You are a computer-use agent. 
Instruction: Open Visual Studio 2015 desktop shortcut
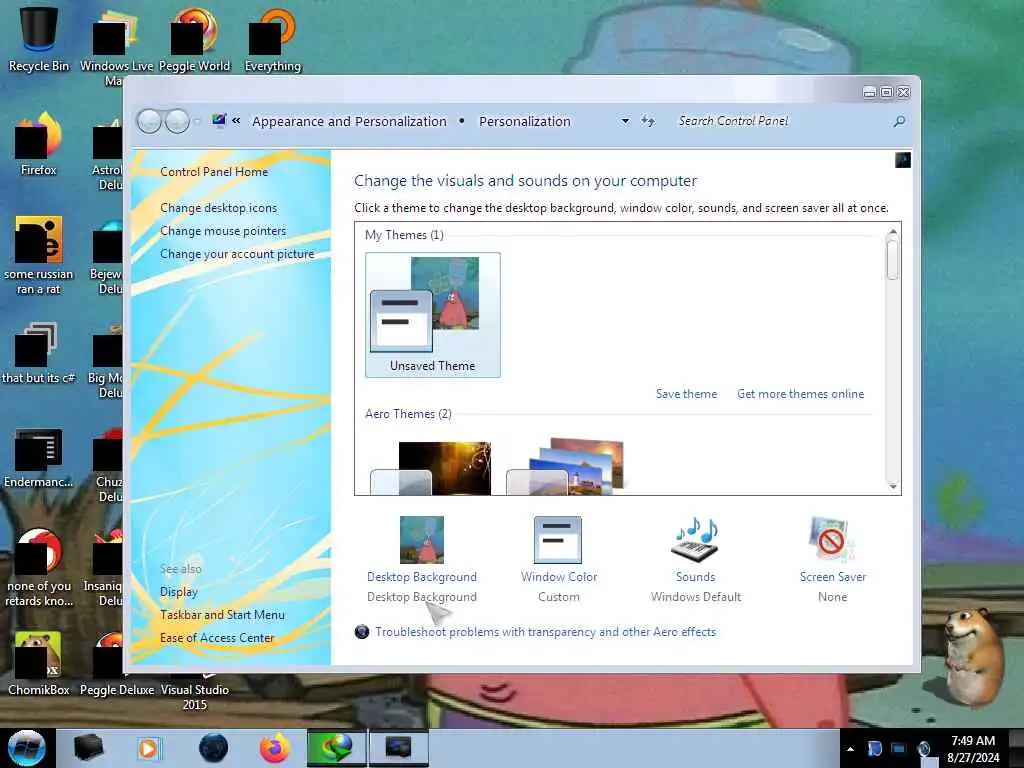194,696
